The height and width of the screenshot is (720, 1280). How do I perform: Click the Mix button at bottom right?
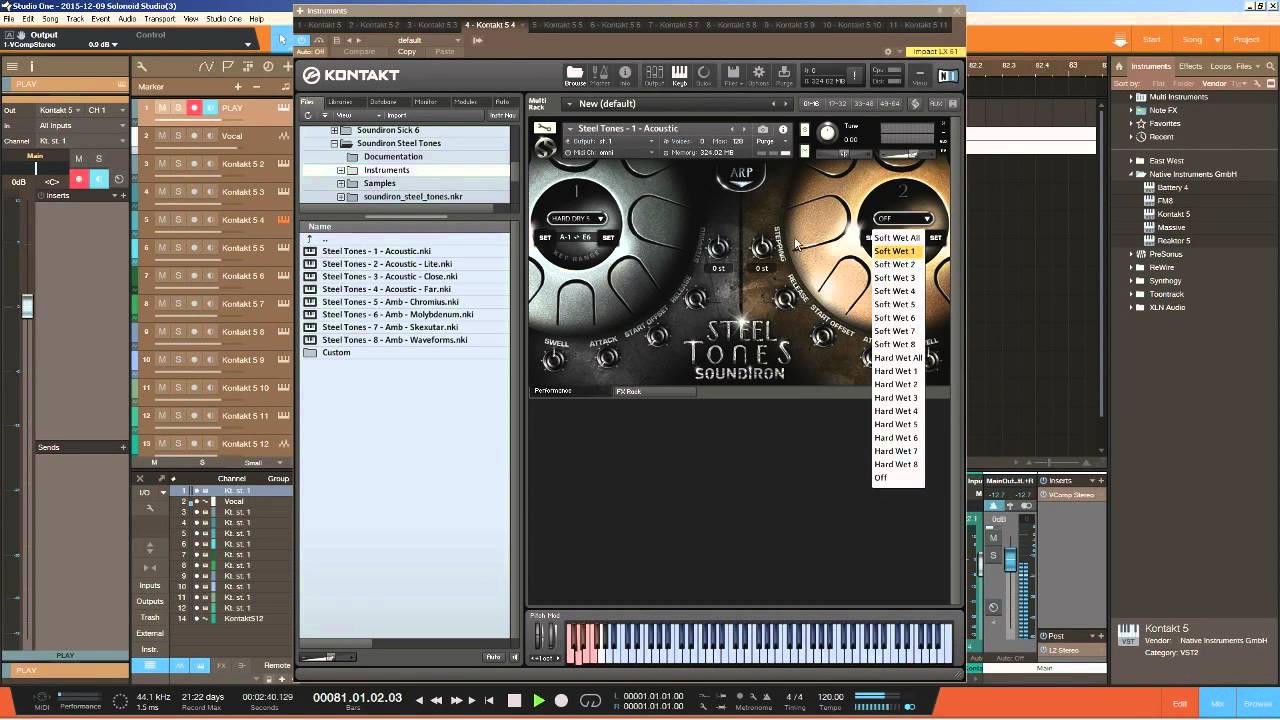coord(1217,704)
